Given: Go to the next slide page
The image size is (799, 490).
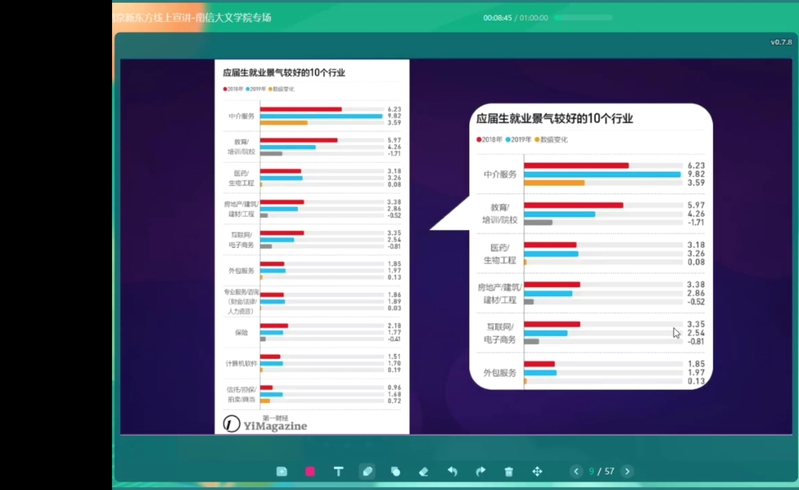Looking at the screenshot, I should tap(627, 471).
